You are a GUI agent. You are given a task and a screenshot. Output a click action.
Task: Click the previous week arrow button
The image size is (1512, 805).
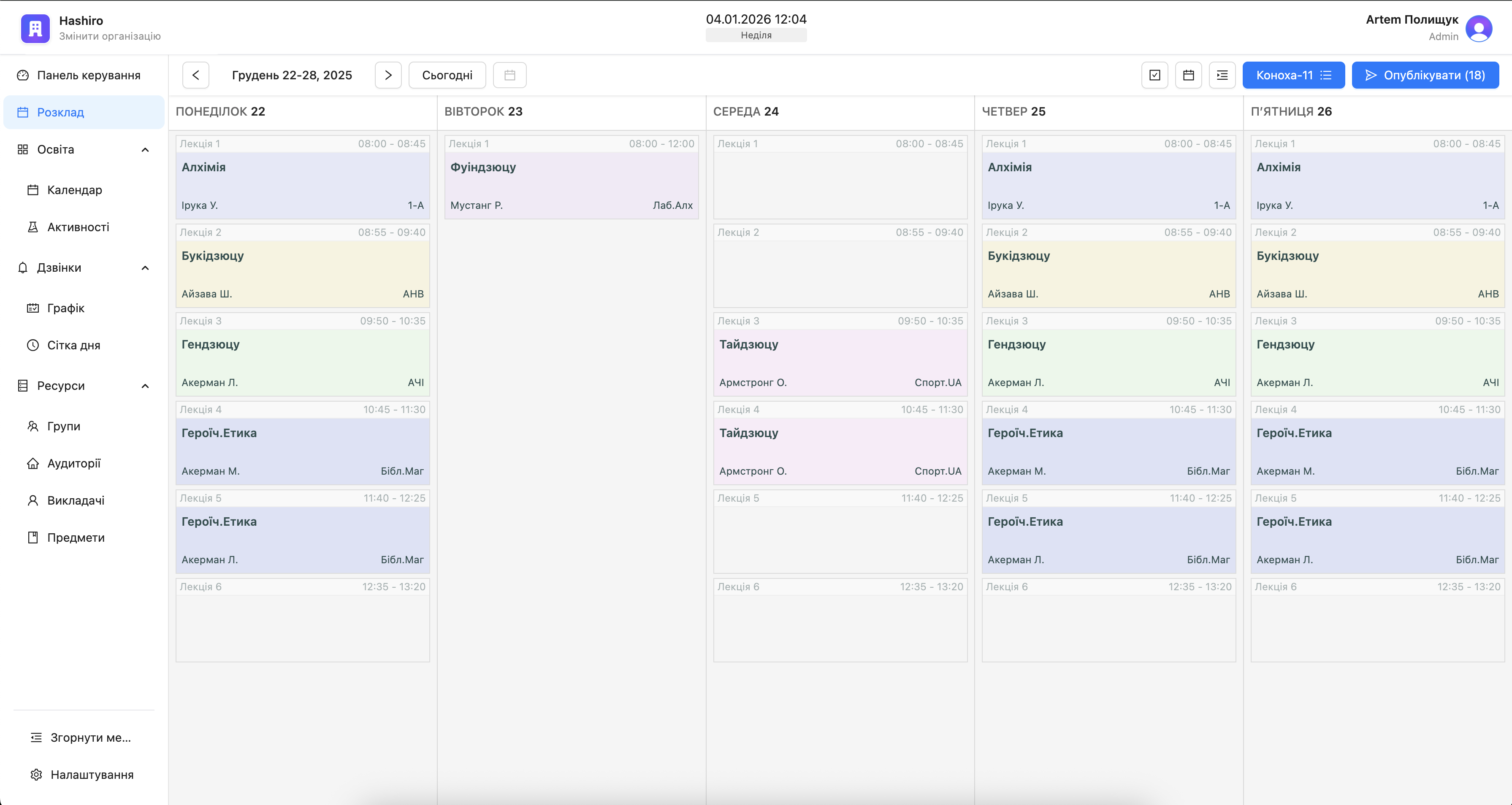[x=195, y=75]
